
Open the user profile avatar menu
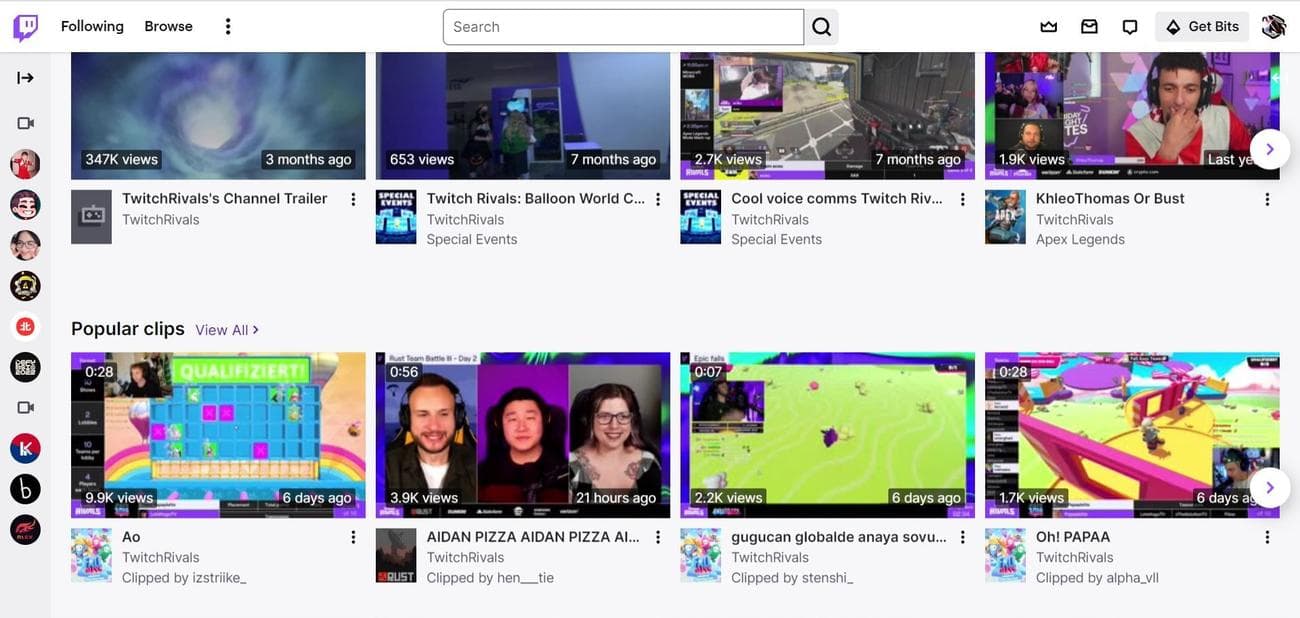tap(1273, 27)
